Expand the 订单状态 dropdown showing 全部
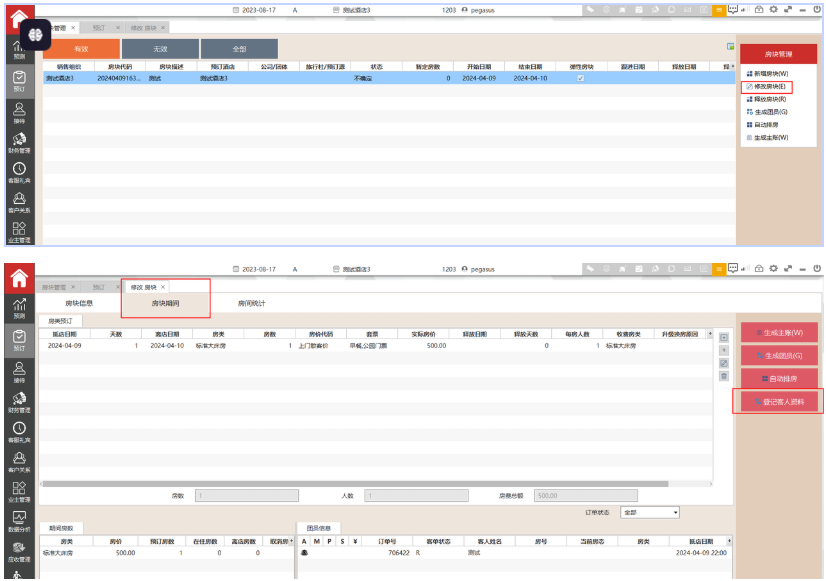Screen dimensions: 826x581 click(x=650, y=512)
